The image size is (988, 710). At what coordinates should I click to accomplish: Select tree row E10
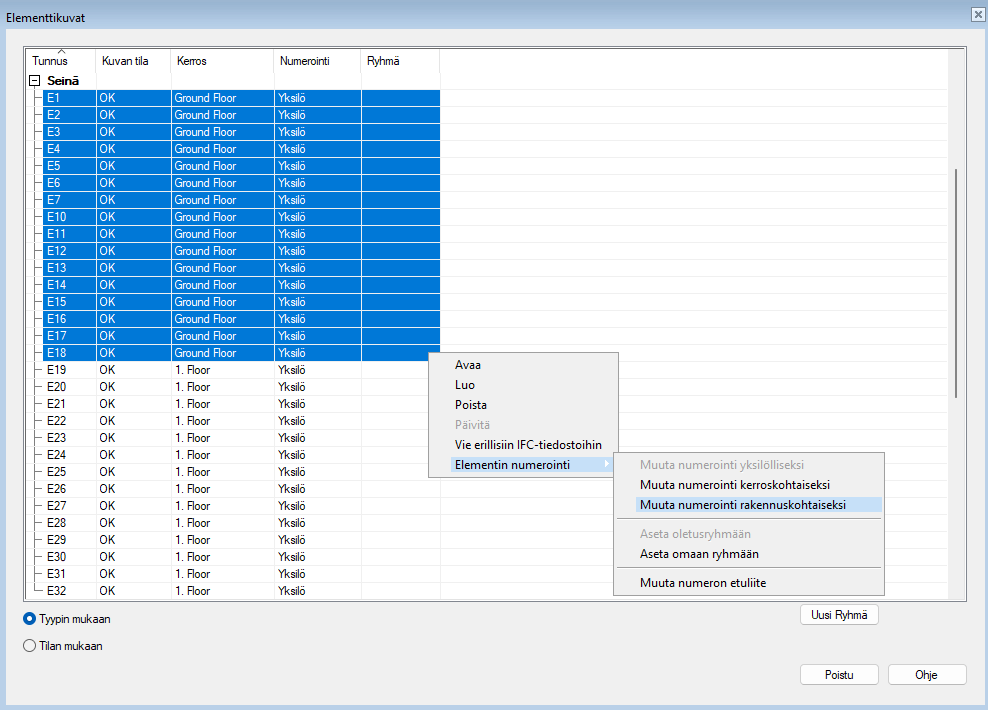pos(242,217)
